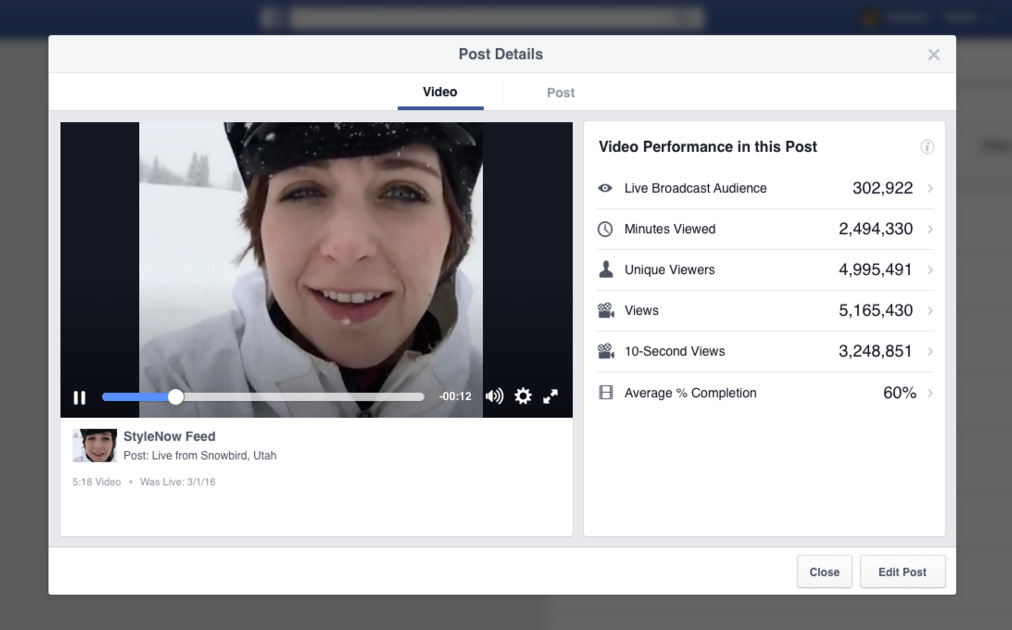Click the eye icon for Live Broadcast Audience
Image resolution: width=1012 pixels, height=630 pixels.
coord(605,188)
